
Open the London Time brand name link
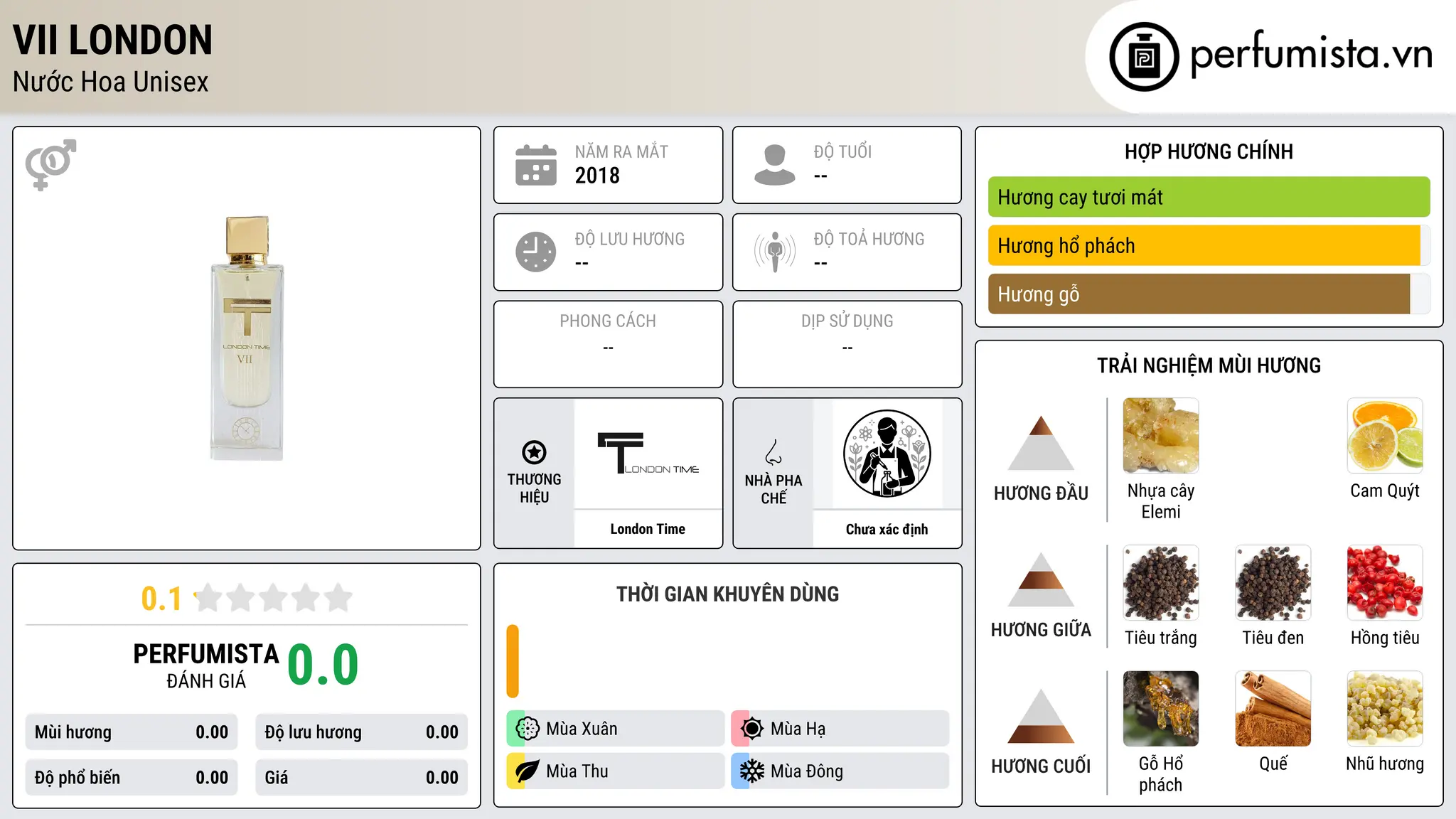coord(648,529)
